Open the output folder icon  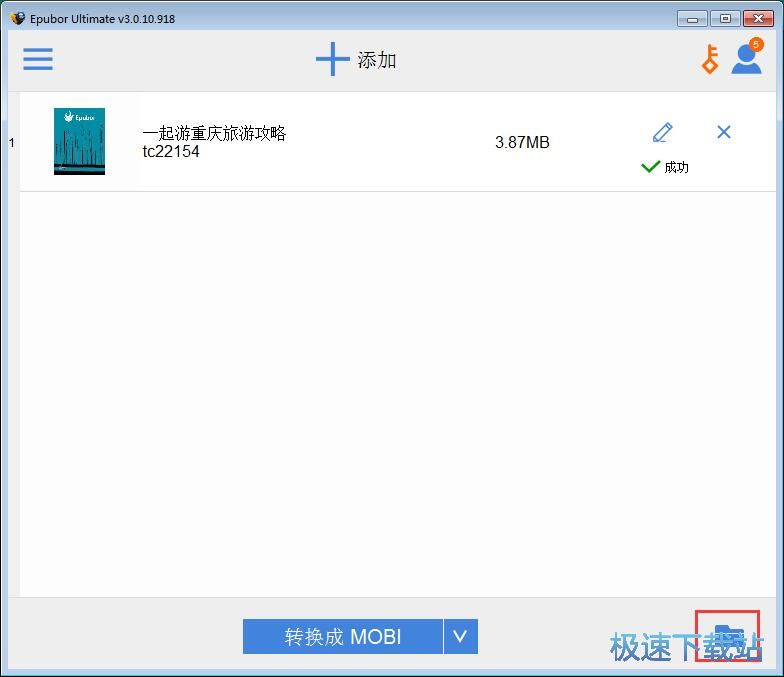728,636
